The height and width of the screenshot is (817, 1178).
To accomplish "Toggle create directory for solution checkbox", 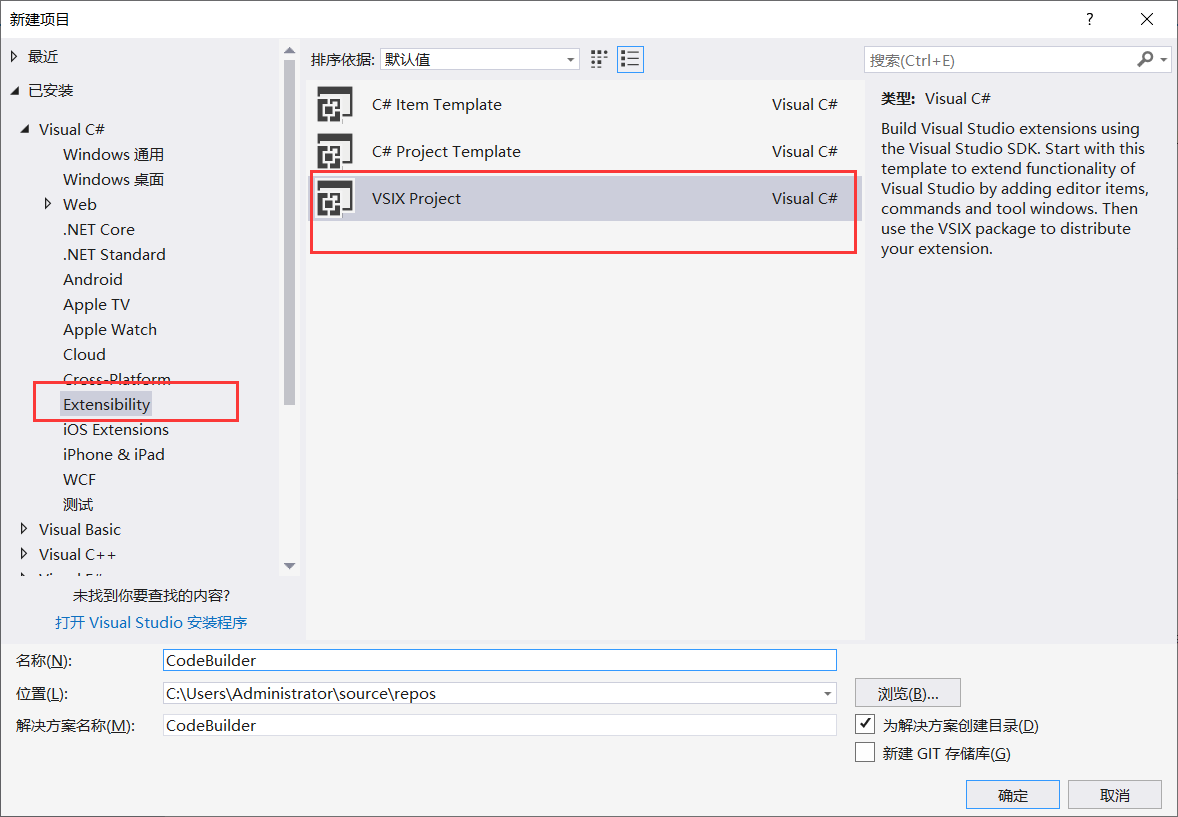I will click(x=865, y=725).
